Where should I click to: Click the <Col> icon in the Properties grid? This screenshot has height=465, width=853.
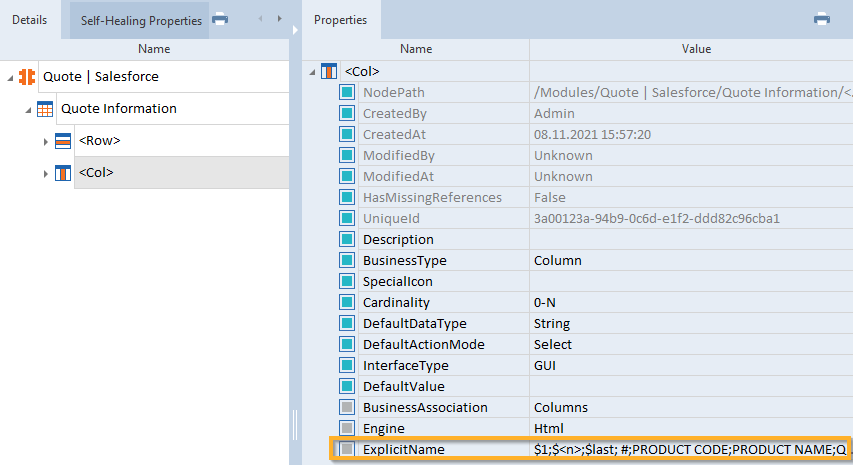click(x=329, y=71)
